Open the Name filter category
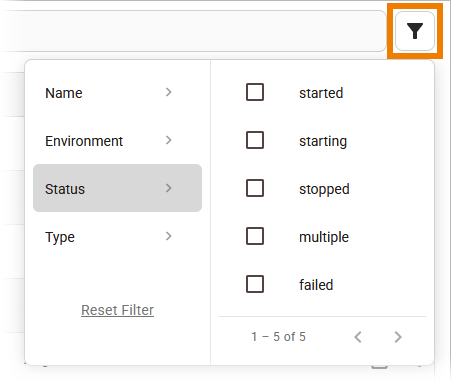Viewport: 451px width, 382px height. (x=117, y=92)
